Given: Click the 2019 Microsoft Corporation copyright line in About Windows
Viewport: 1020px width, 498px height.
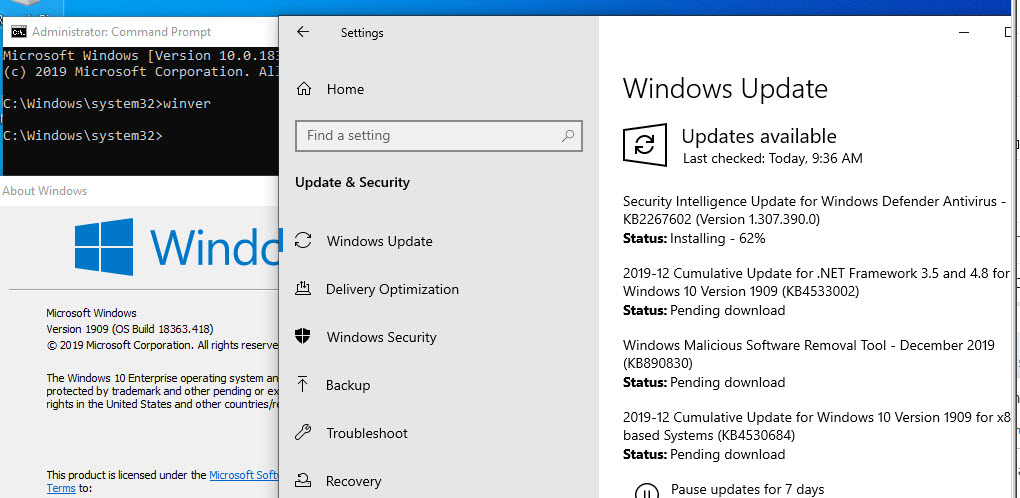Looking at the screenshot, I should [162, 345].
